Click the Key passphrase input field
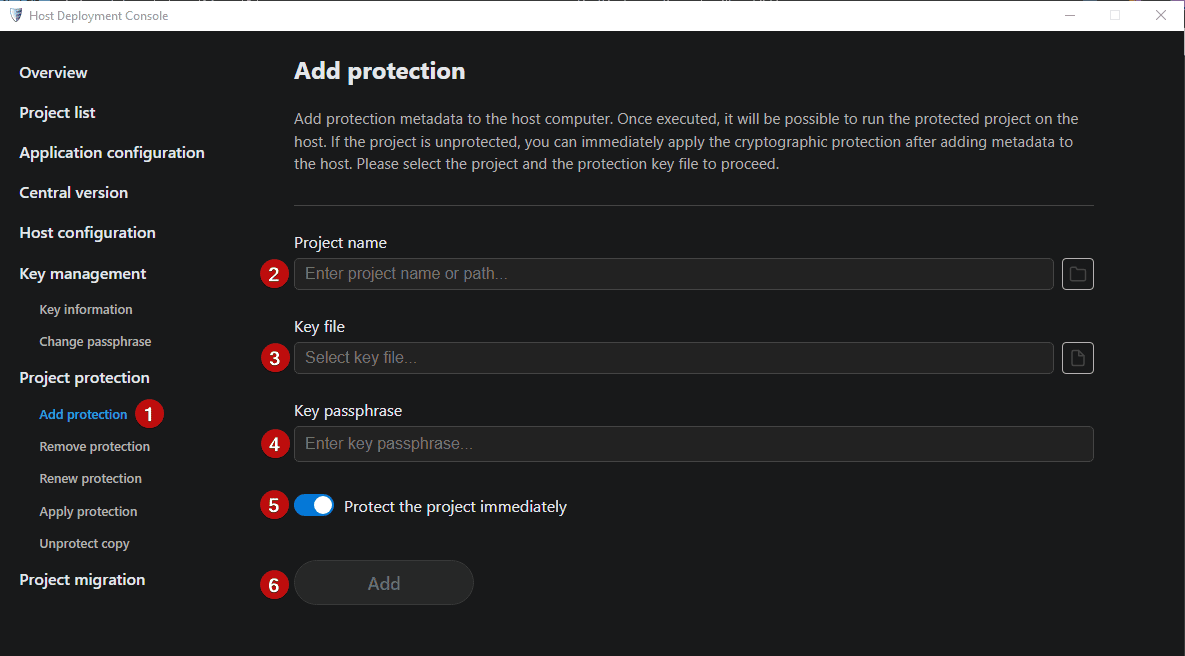Image resolution: width=1185 pixels, height=656 pixels. point(694,444)
